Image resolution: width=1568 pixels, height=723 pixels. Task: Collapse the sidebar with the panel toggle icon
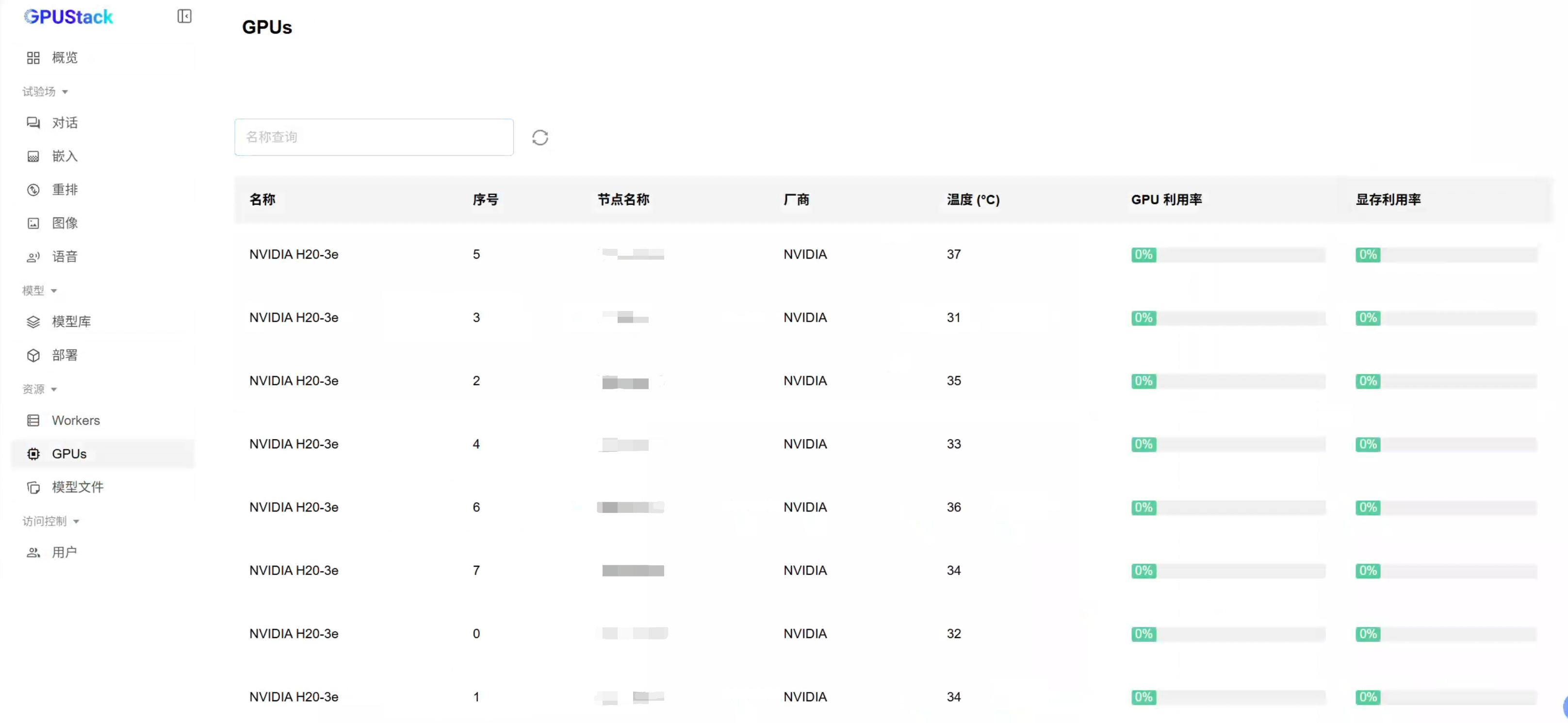[184, 16]
